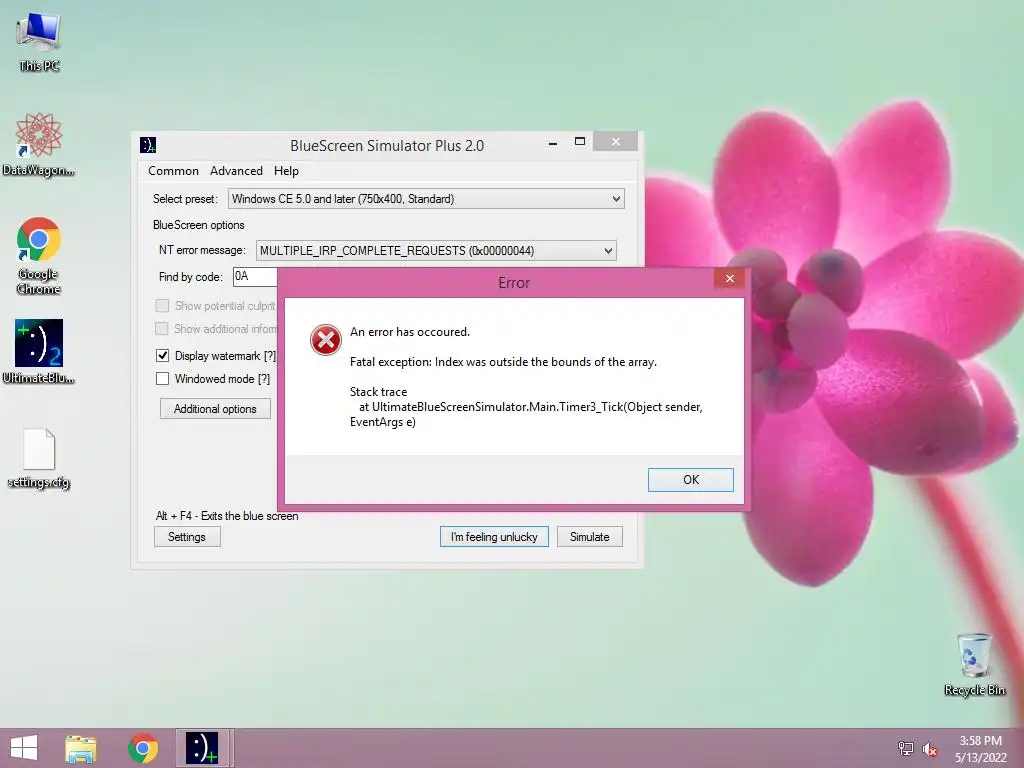The width and height of the screenshot is (1024, 768).
Task: Click the 'Stack trace' text line
Action: click(378, 392)
